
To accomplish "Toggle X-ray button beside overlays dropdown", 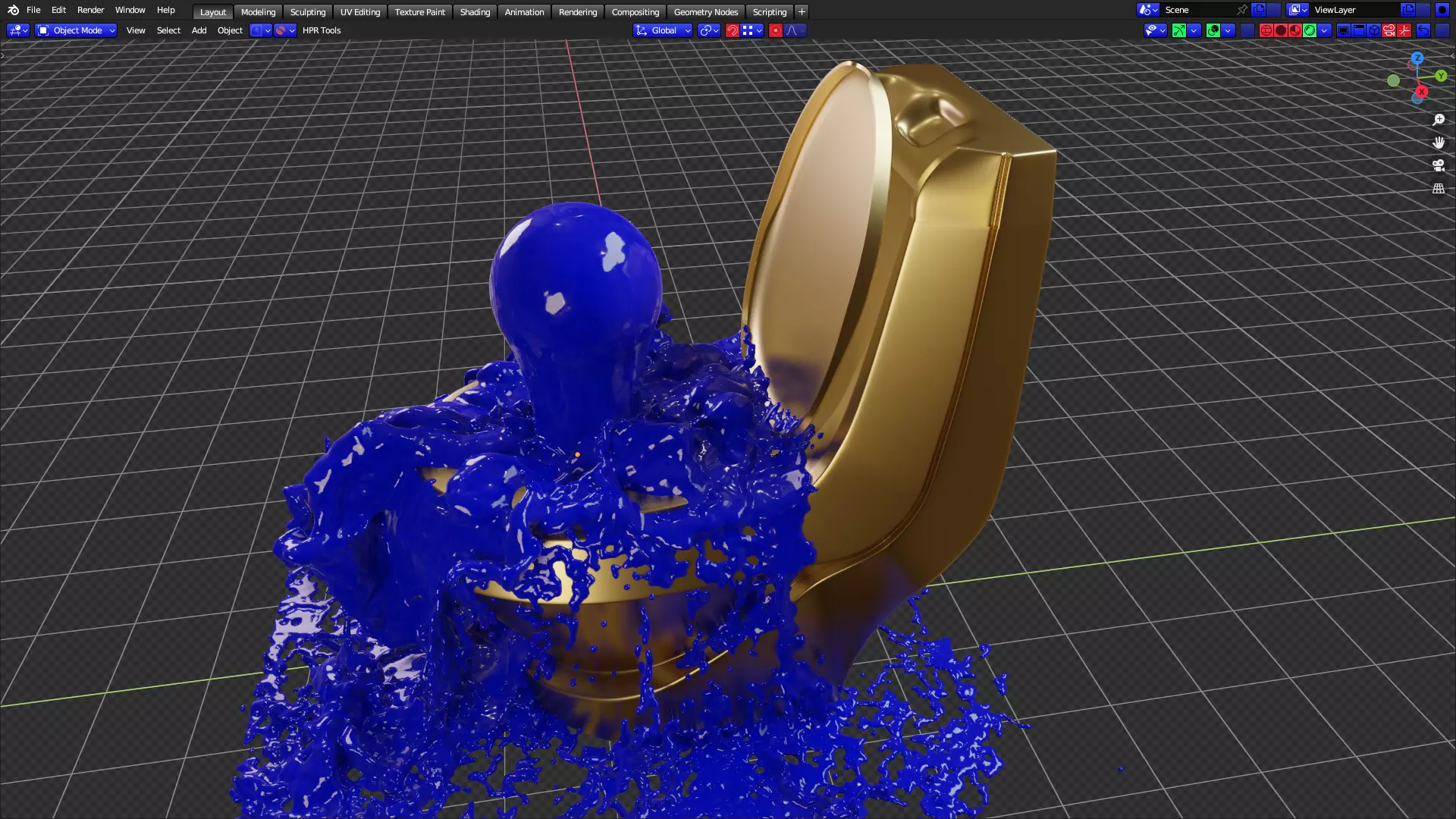I will [x=1247, y=30].
